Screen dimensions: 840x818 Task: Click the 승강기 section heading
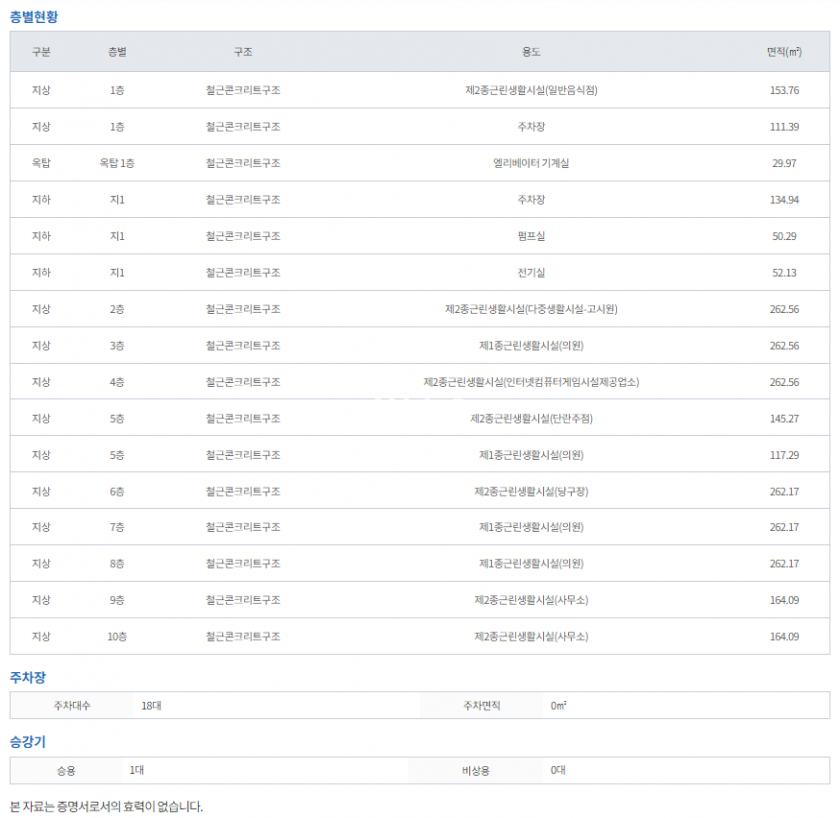(x=27, y=742)
